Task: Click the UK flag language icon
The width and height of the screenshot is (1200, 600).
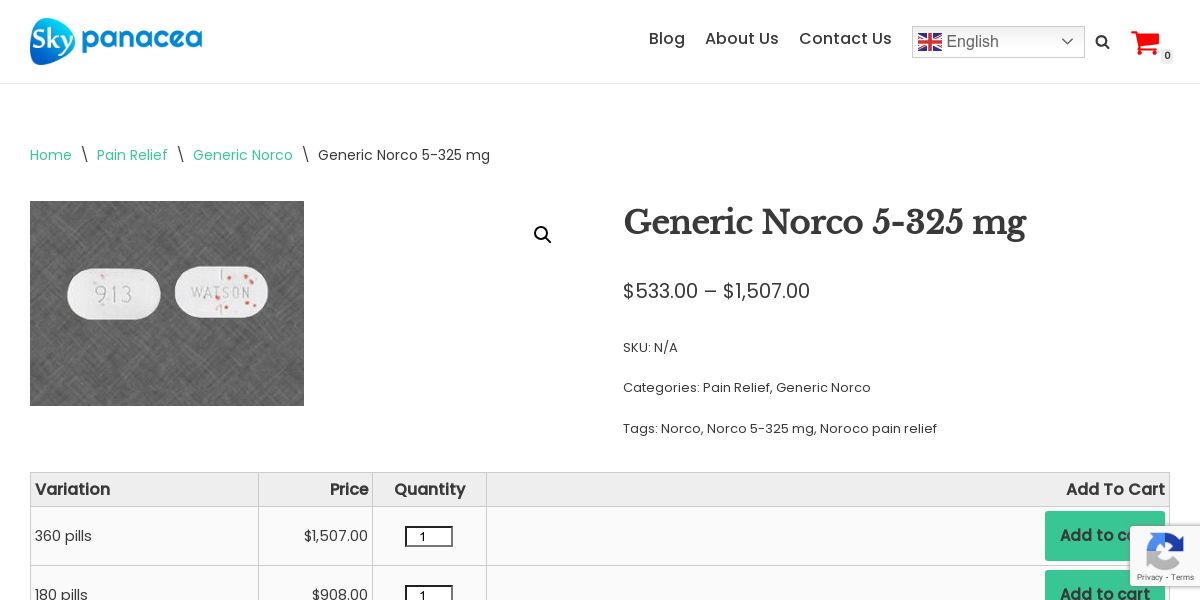Action: (x=930, y=42)
